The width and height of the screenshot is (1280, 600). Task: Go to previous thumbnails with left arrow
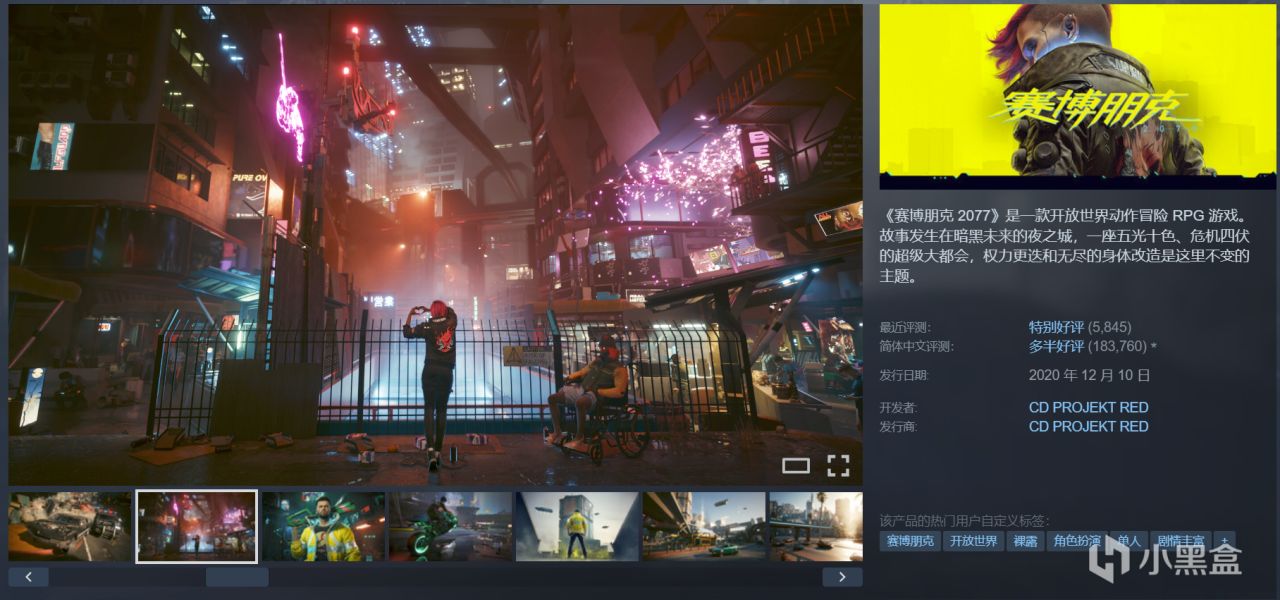click(x=29, y=577)
